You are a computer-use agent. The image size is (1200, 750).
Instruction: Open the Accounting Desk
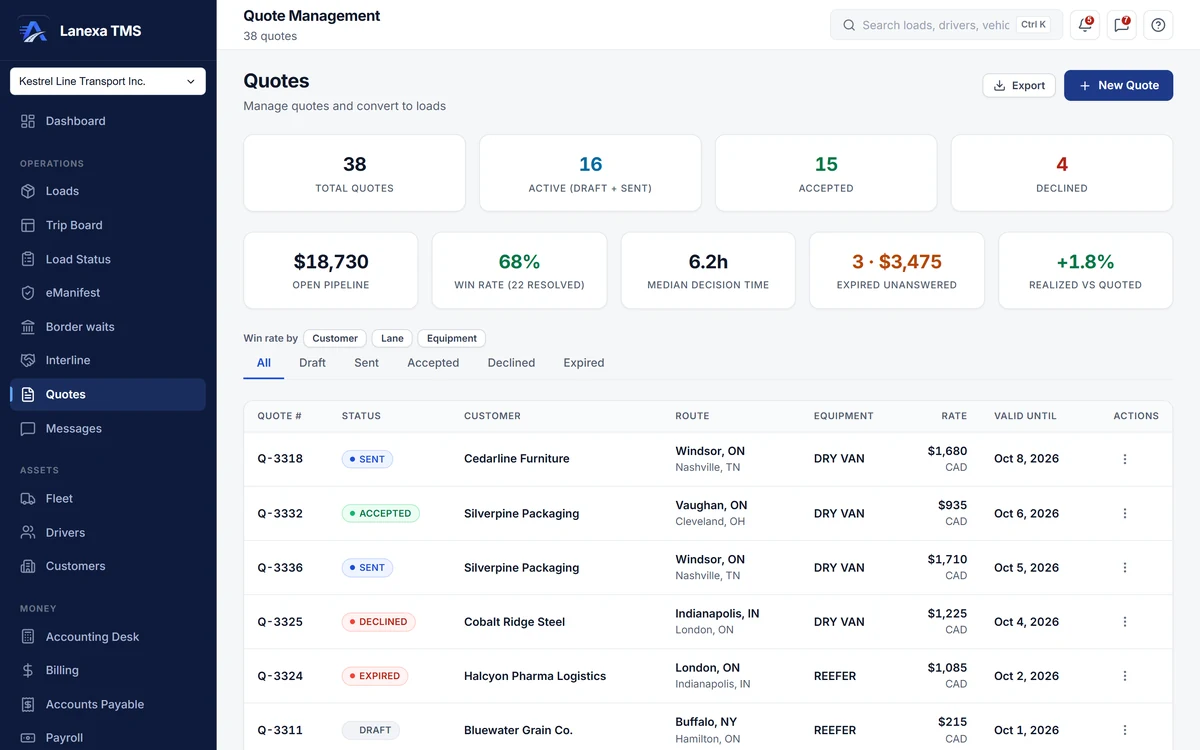108,637
